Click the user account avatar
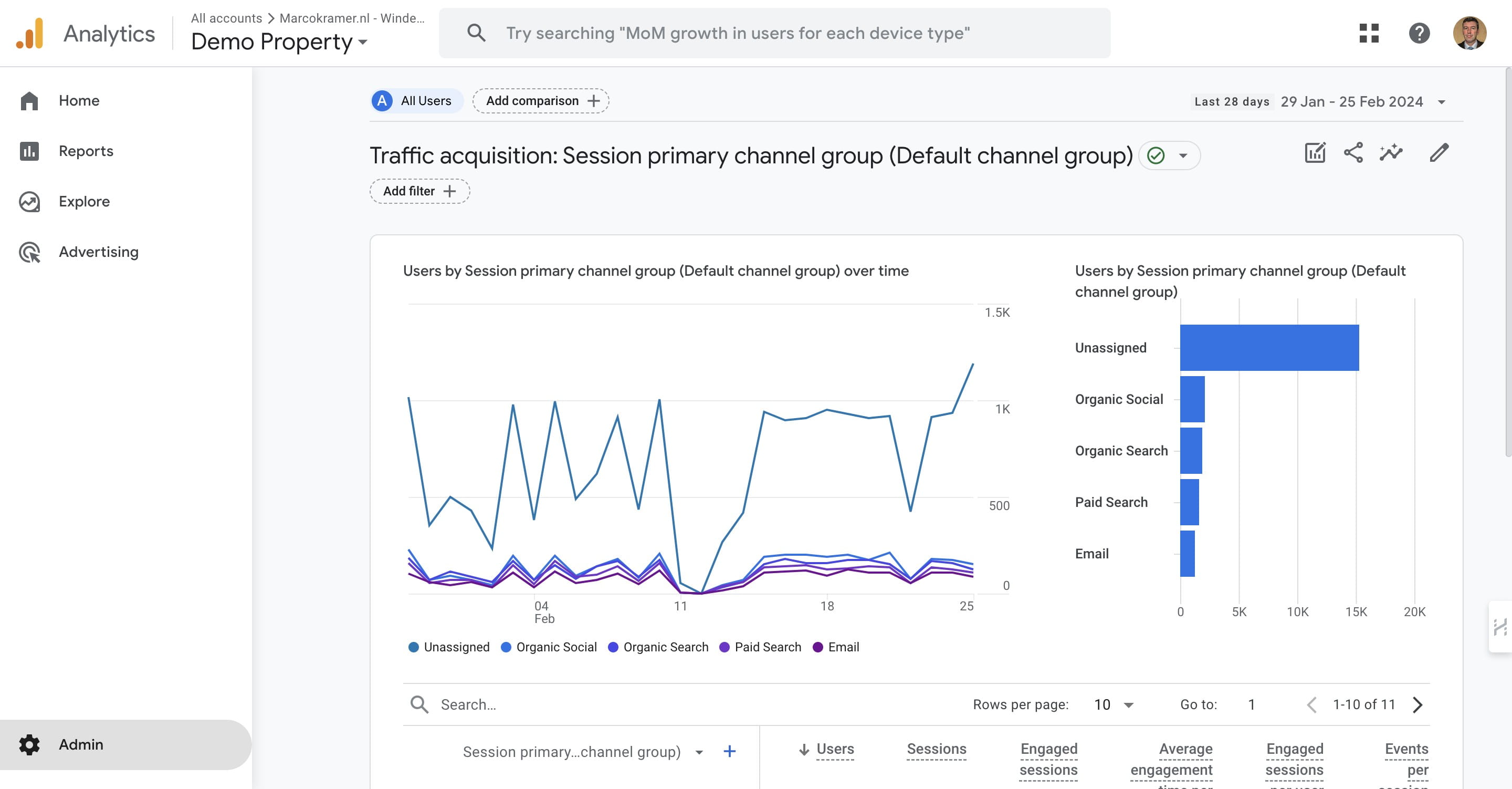Viewport: 1512px width, 789px height. pos(1469,33)
